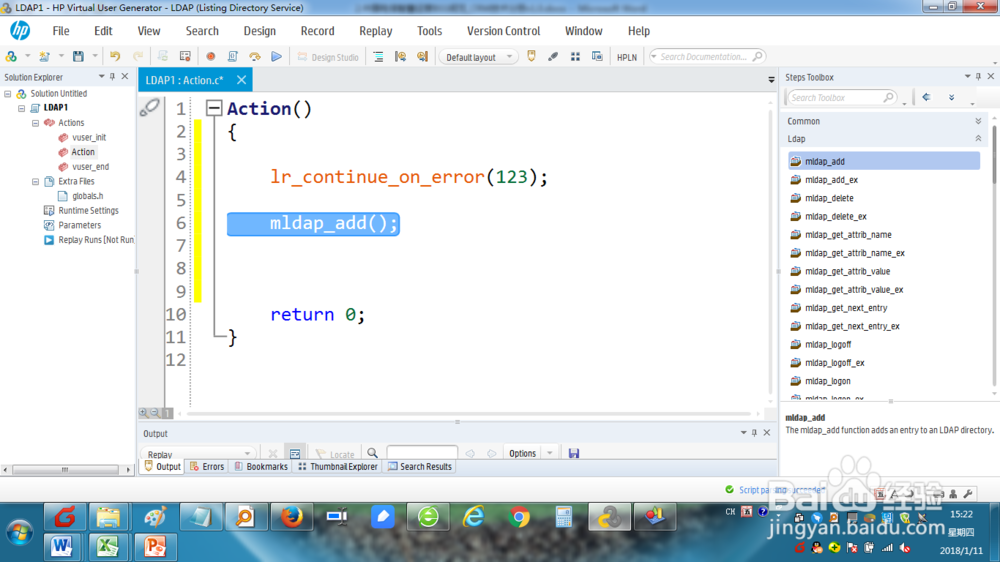Select vuser_end in Solution Explorer
The width and height of the screenshot is (1000, 562).
coord(90,166)
